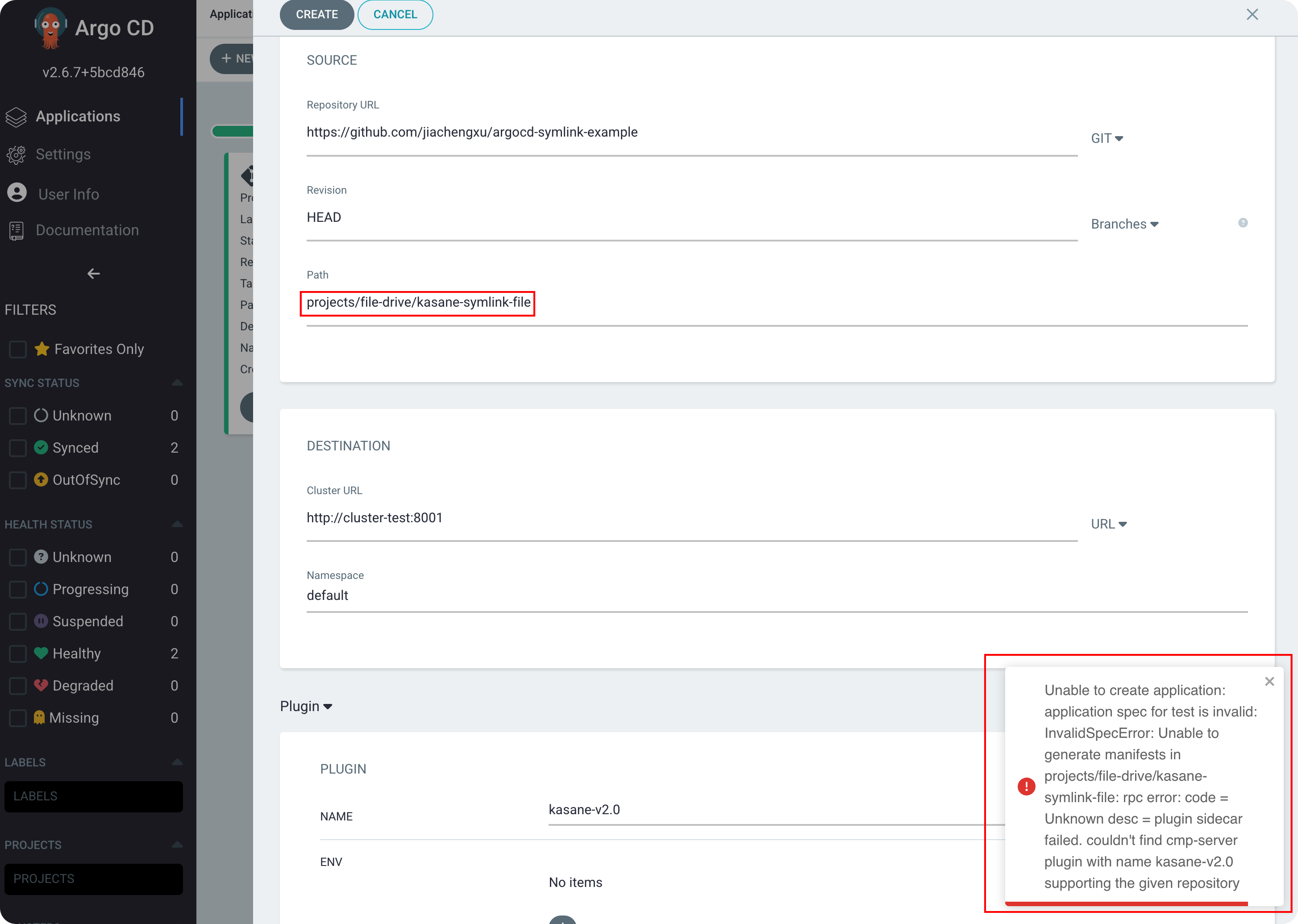Check the Healthy health status filter
The image size is (1298, 924).
tap(18, 653)
